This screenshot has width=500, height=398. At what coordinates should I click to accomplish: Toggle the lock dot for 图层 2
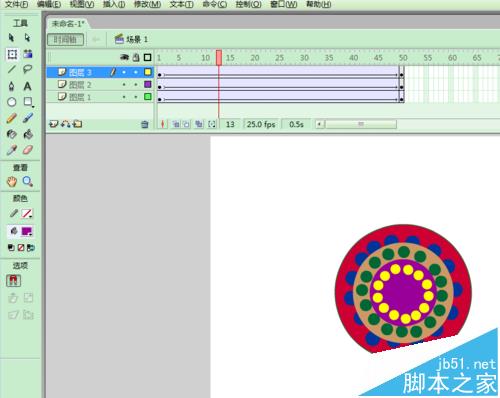pos(136,85)
